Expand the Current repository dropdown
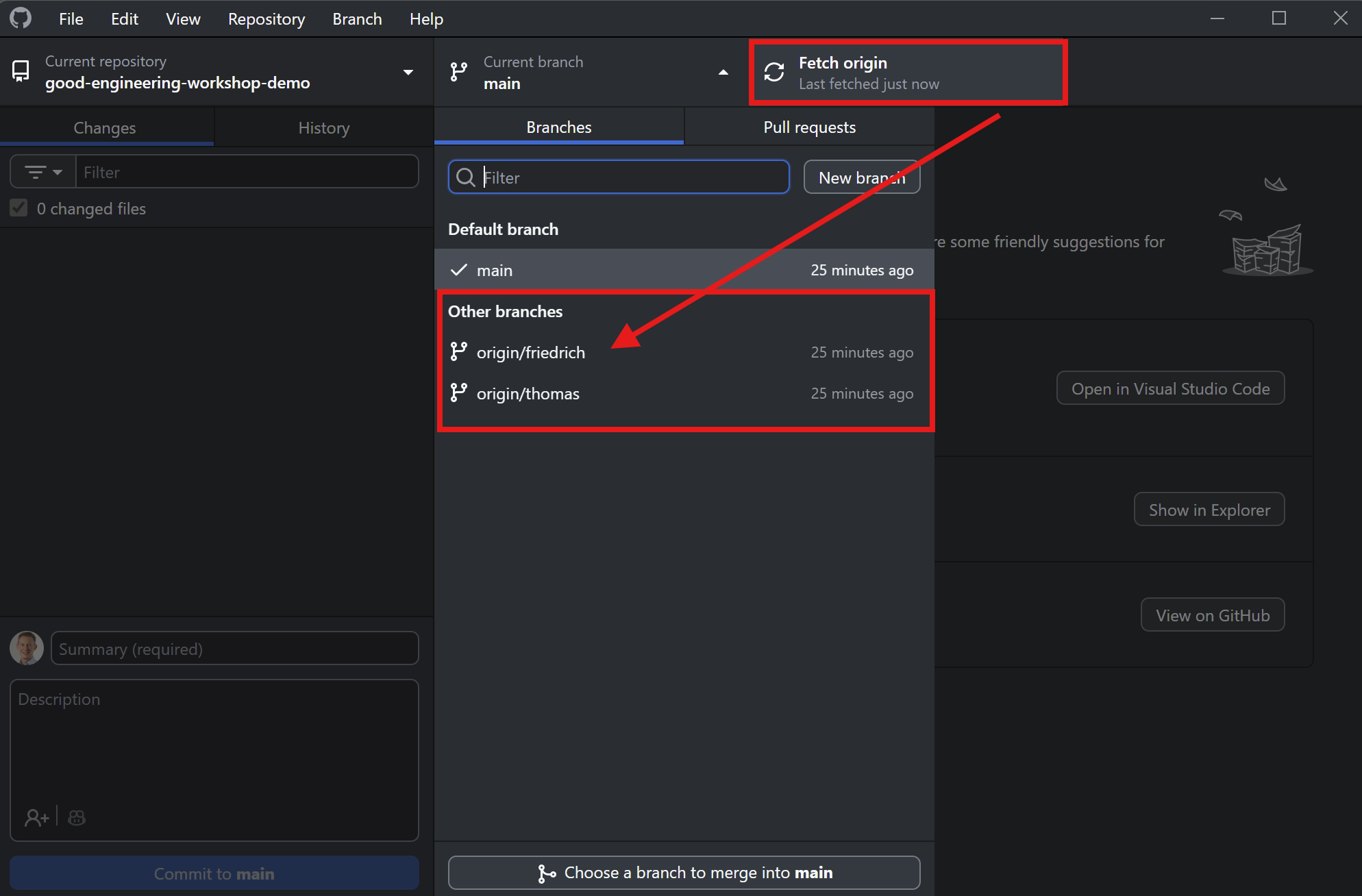 [408, 72]
